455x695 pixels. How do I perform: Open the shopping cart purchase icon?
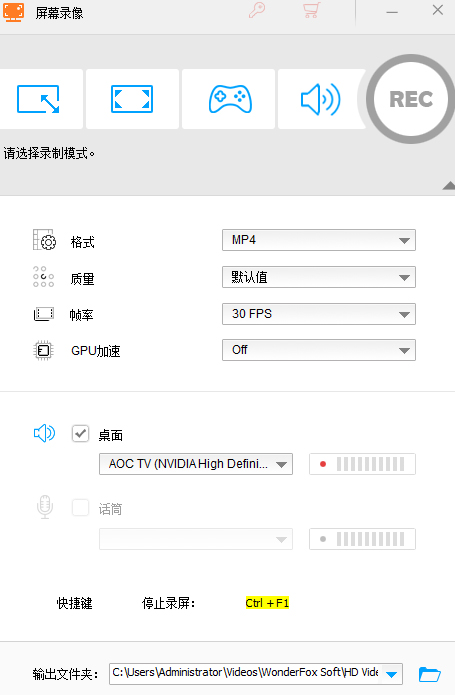click(311, 10)
